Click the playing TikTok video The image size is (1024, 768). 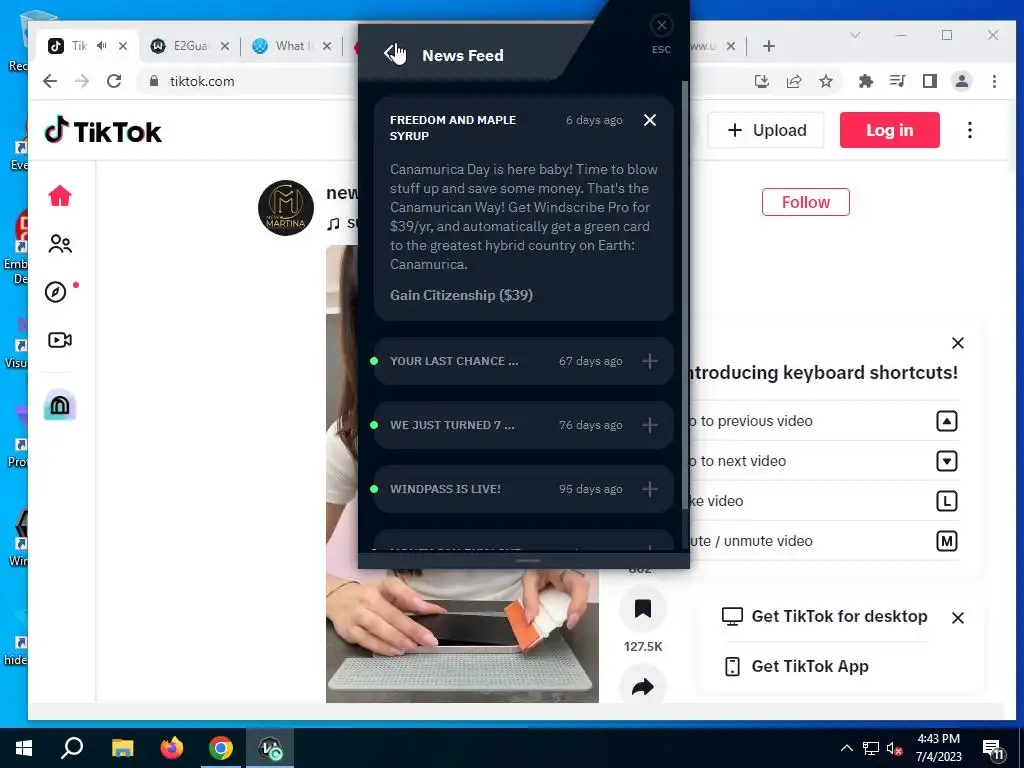click(462, 633)
